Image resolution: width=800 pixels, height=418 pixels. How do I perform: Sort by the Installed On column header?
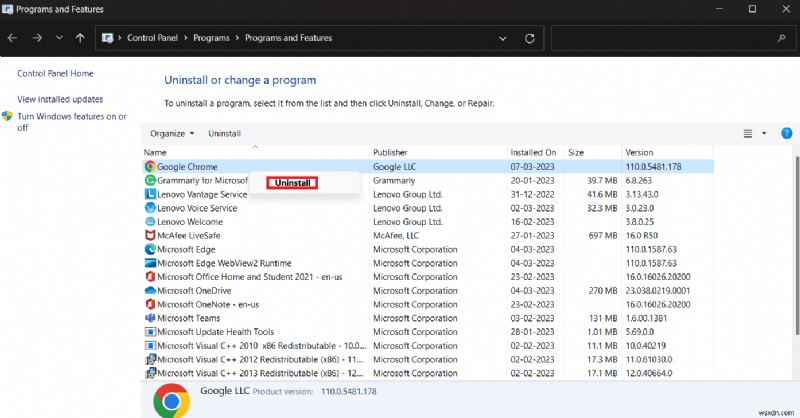[x=536, y=152]
